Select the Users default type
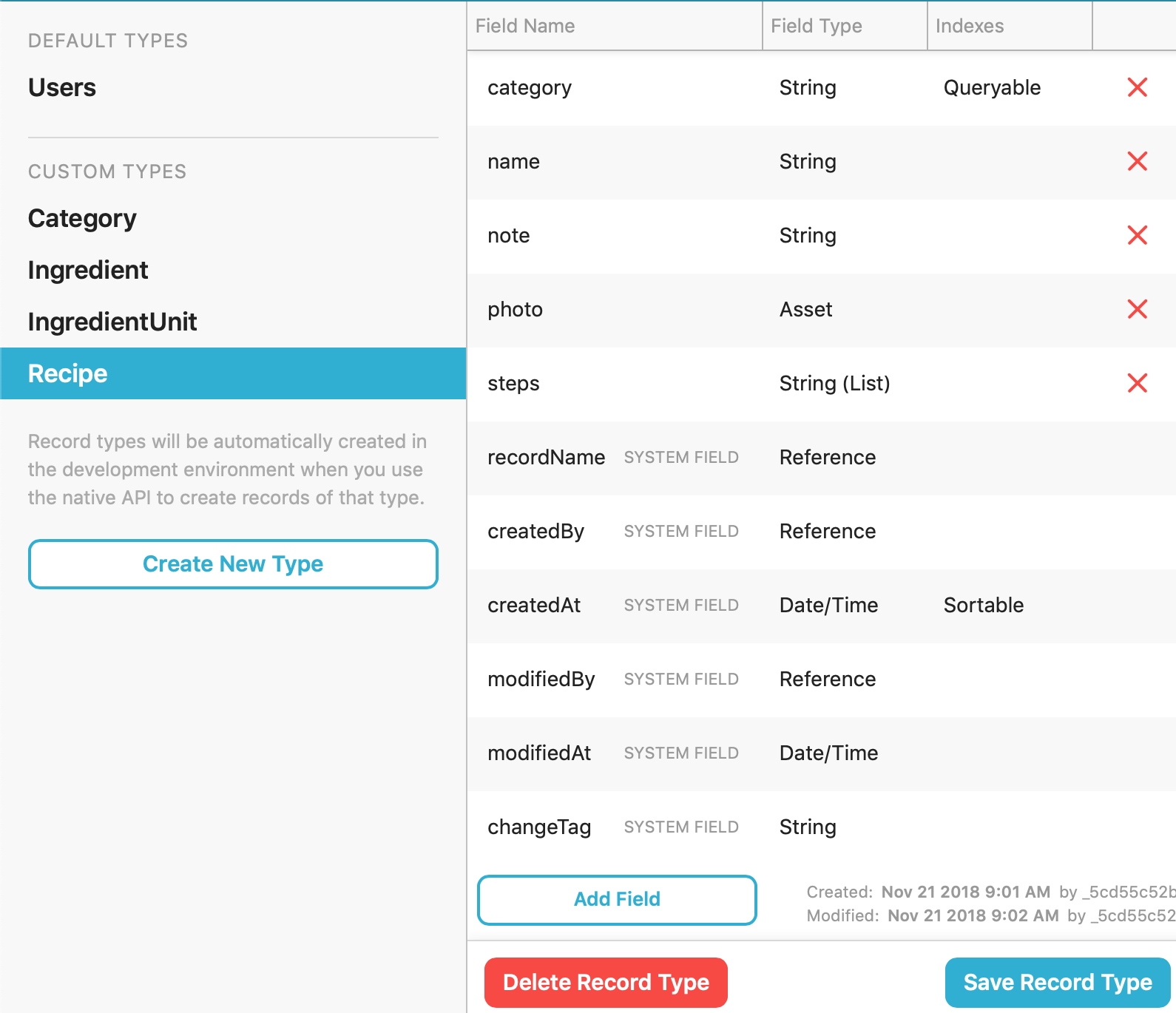Image resolution: width=1176 pixels, height=1013 pixels. (x=62, y=87)
